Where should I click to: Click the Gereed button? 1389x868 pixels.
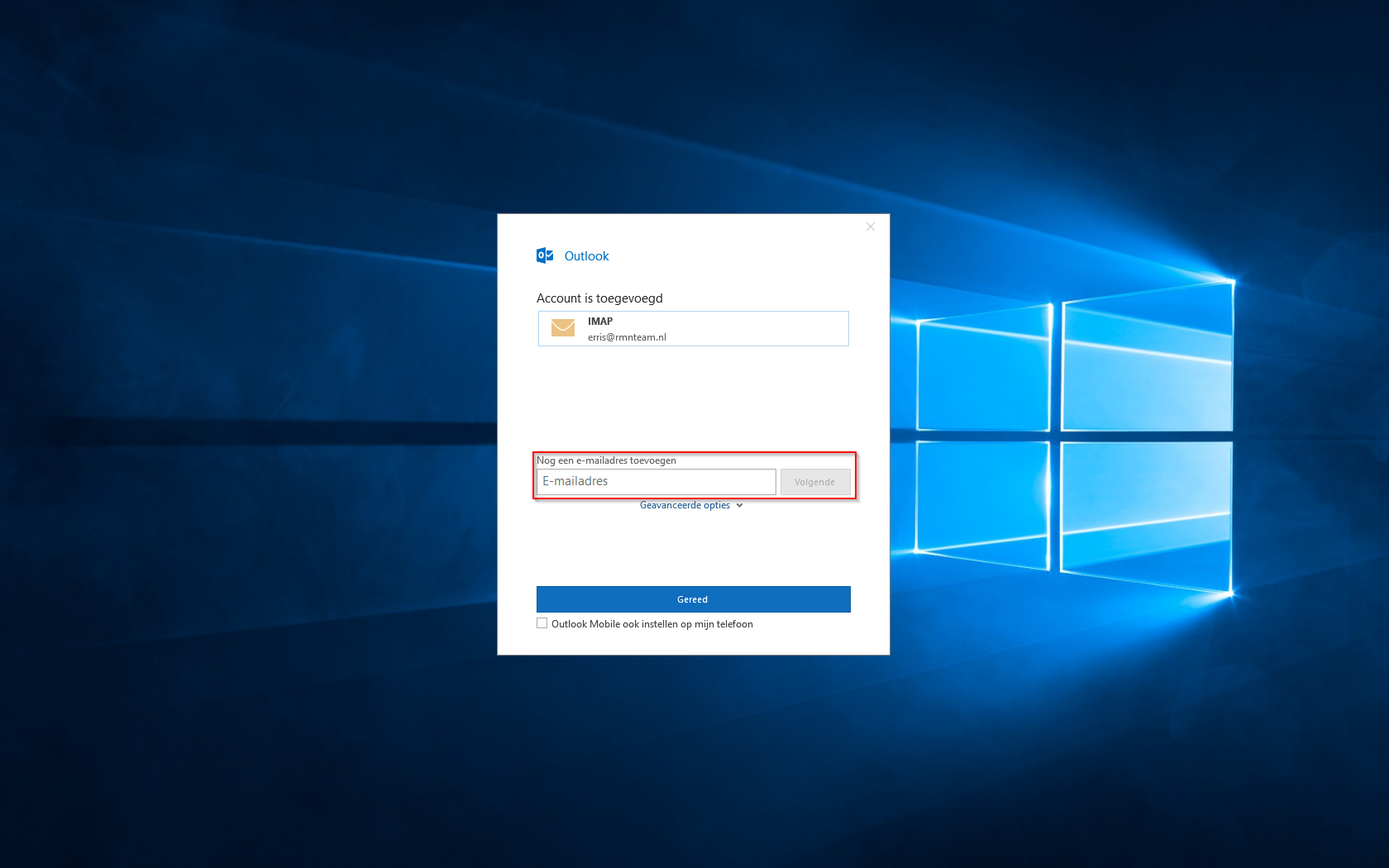point(693,599)
